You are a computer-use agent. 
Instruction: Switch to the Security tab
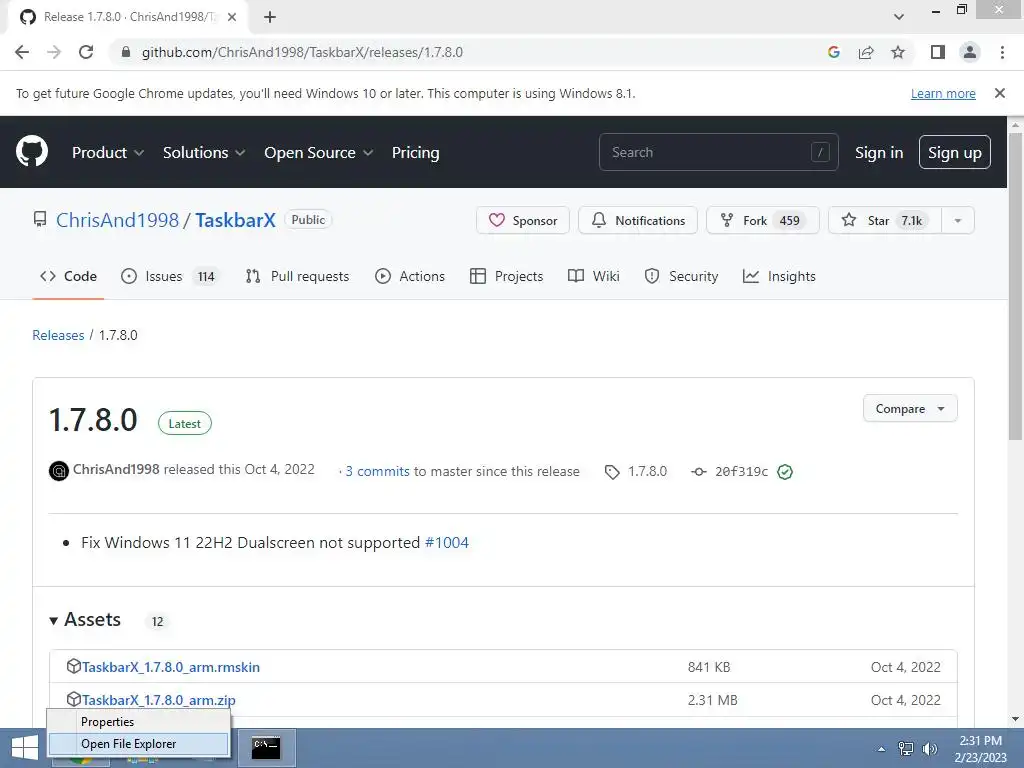tap(681, 276)
